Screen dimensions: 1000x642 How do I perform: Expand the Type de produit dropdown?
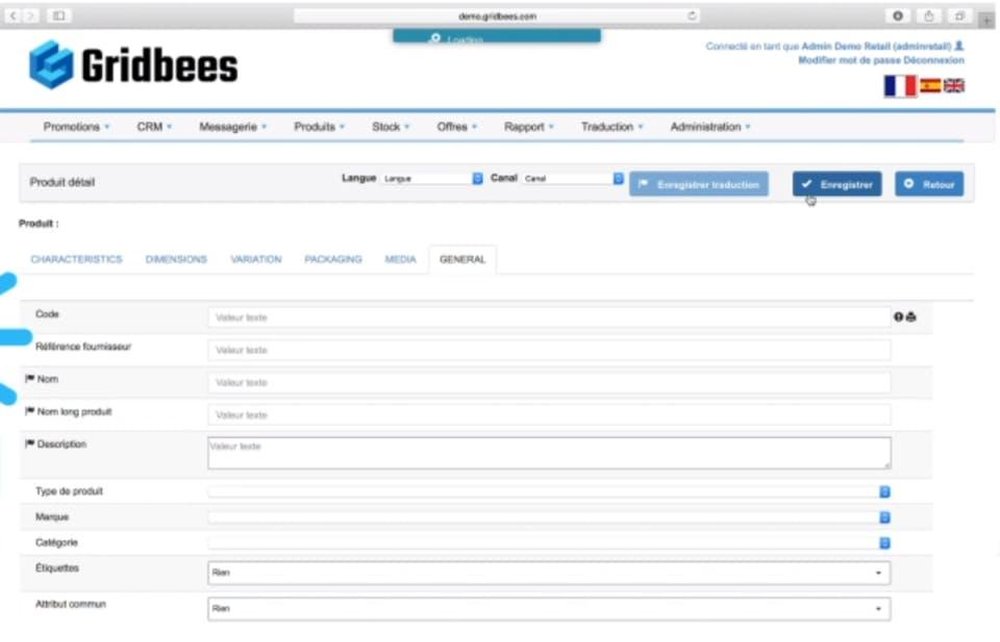pyautogui.click(x=884, y=491)
